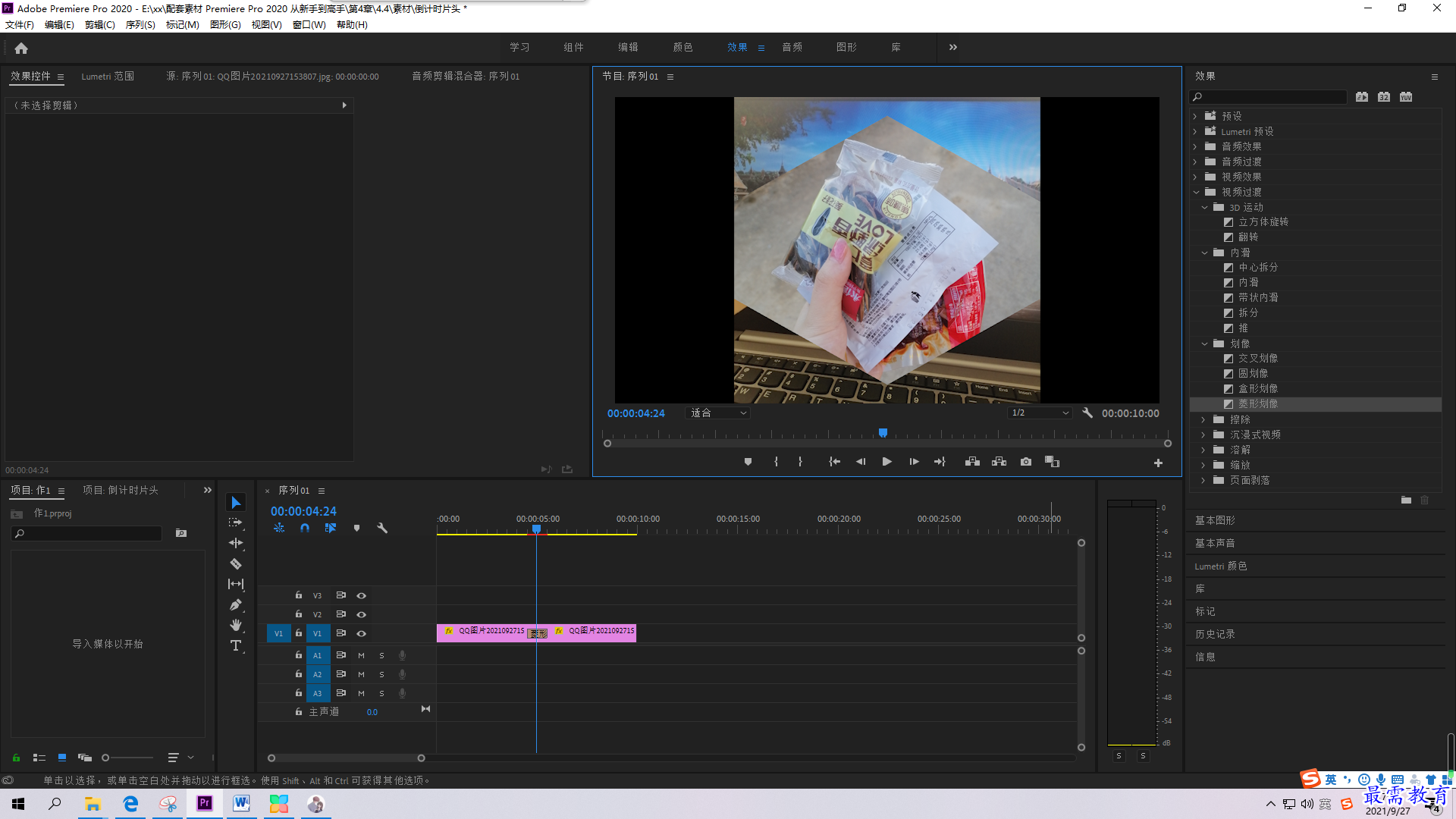
Task: Click the effects search field
Action: (1268, 97)
